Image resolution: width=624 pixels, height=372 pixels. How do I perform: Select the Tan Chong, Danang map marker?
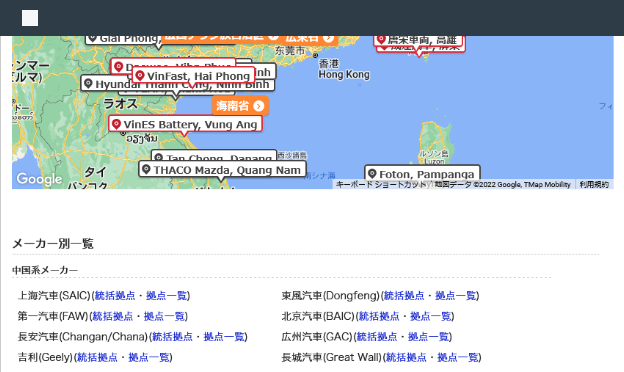(x=214, y=156)
